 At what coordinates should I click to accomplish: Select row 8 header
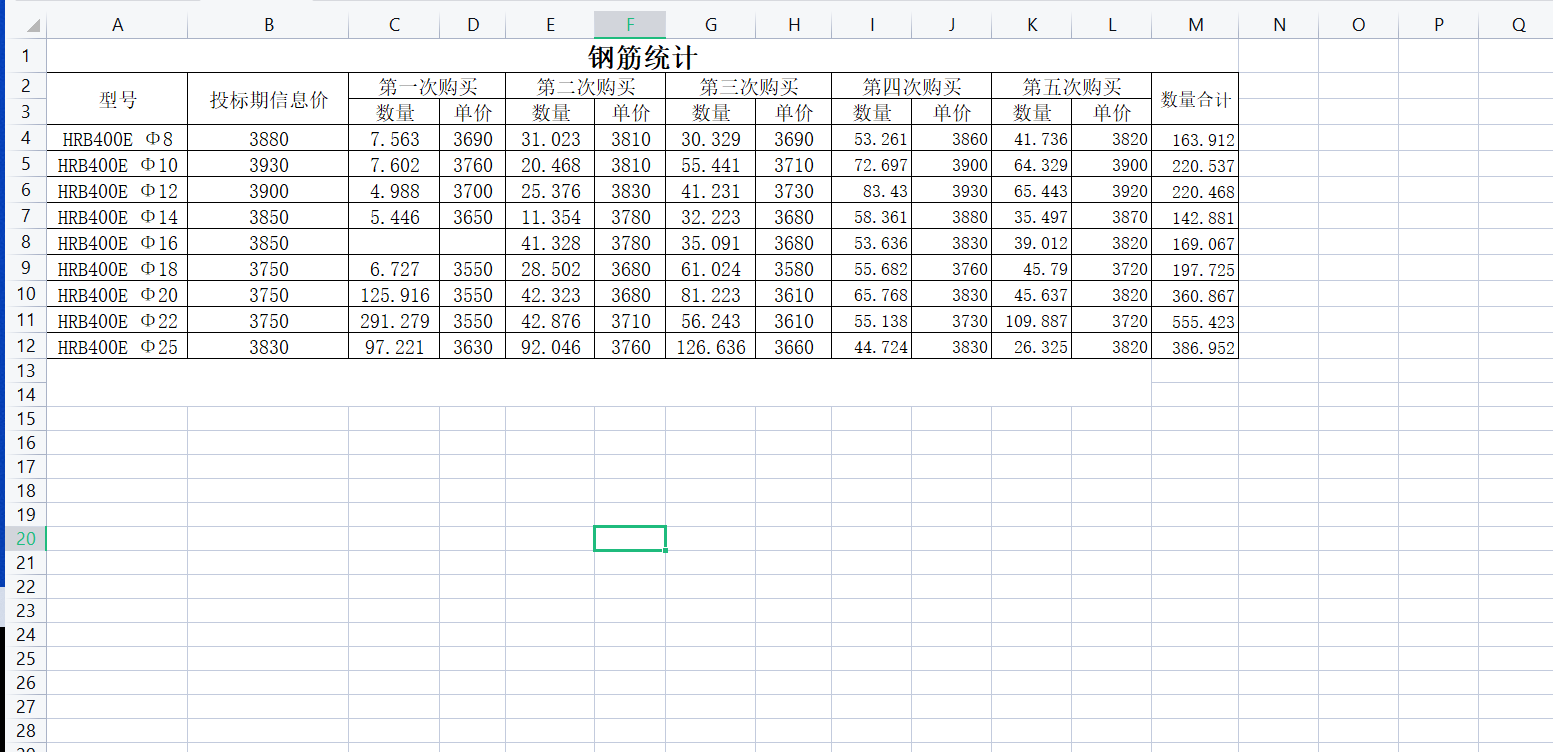26,242
